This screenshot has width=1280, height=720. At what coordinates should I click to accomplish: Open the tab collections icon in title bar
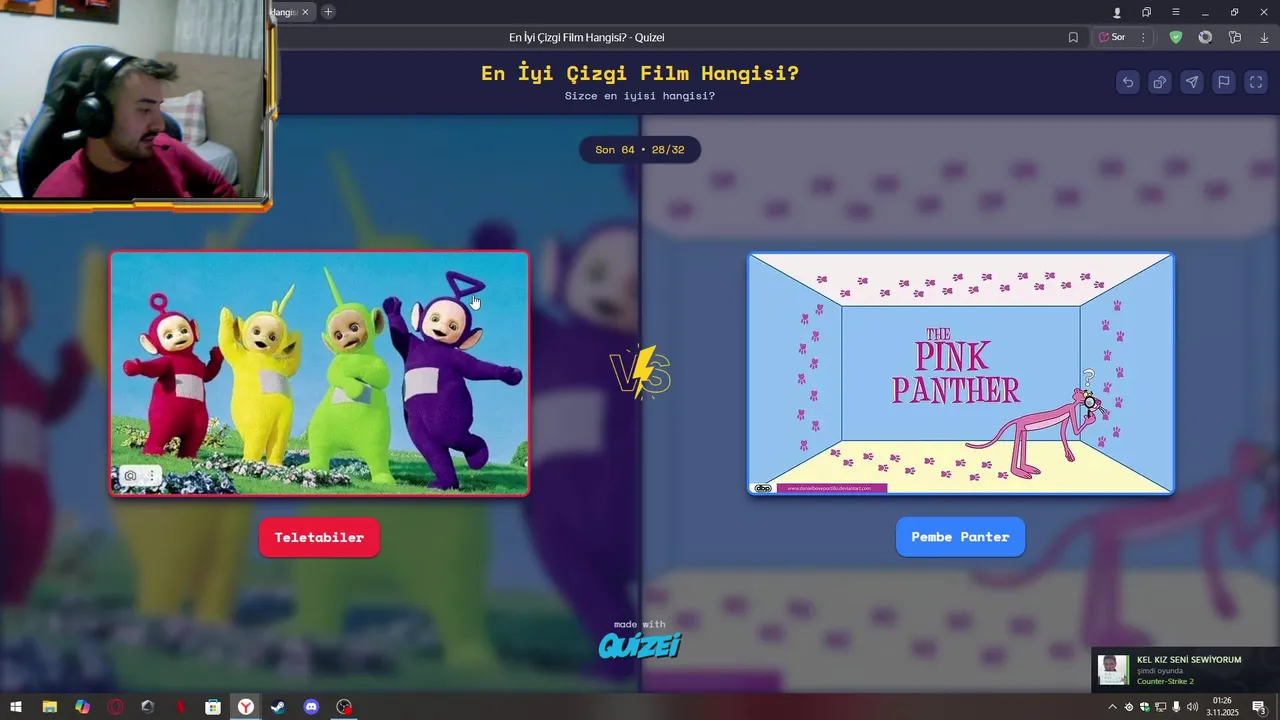(x=1146, y=12)
